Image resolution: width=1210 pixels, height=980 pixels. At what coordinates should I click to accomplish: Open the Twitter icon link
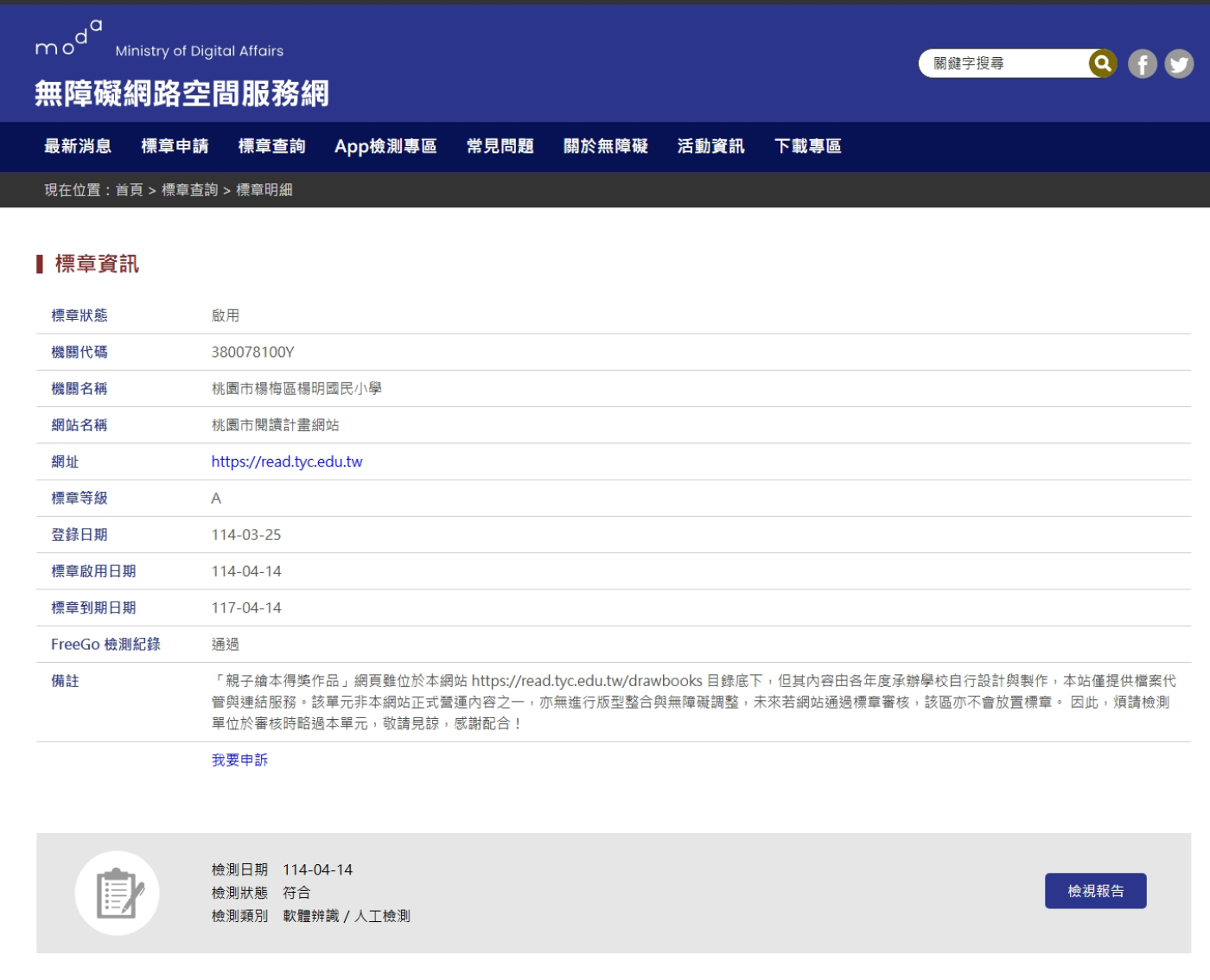pos(1178,64)
